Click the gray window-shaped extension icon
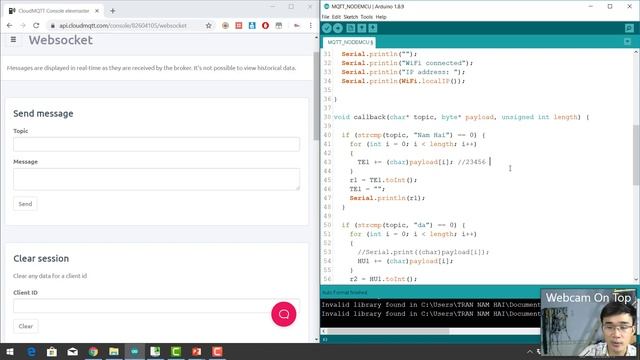The image size is (640, 360). [x=279, y=25]
